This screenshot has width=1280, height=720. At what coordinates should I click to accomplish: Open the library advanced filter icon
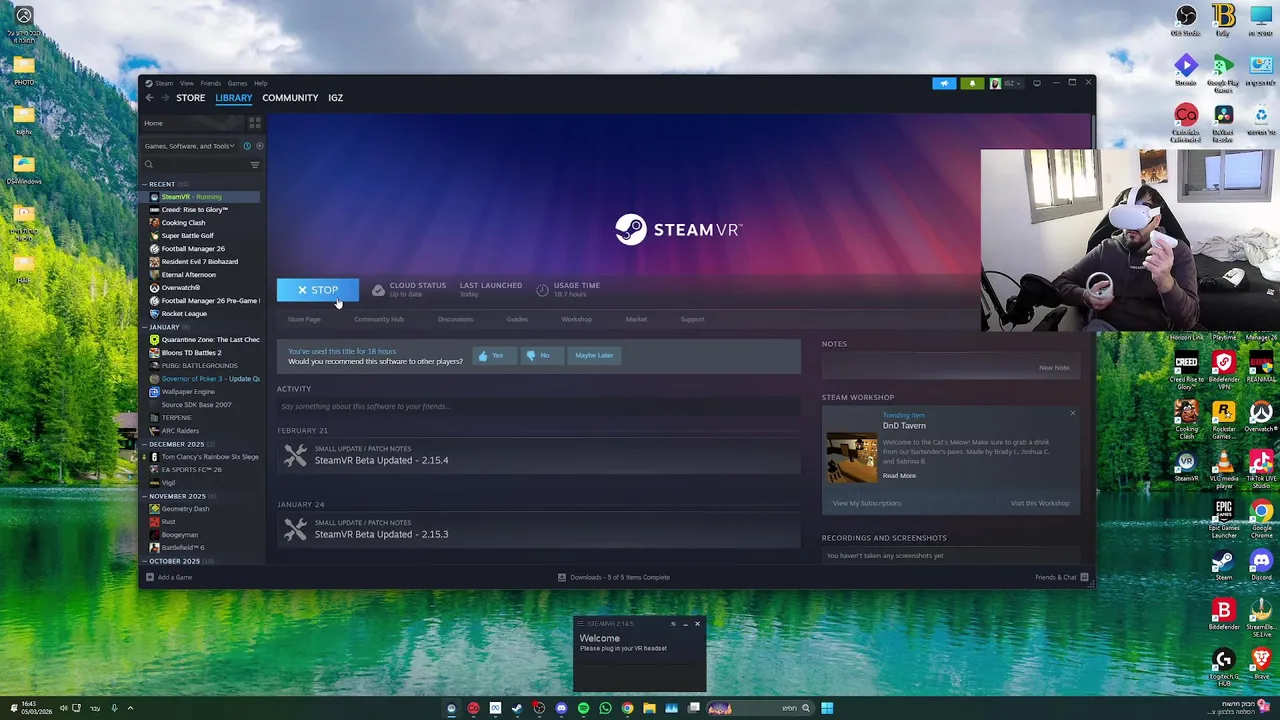[x=255, y=165]
